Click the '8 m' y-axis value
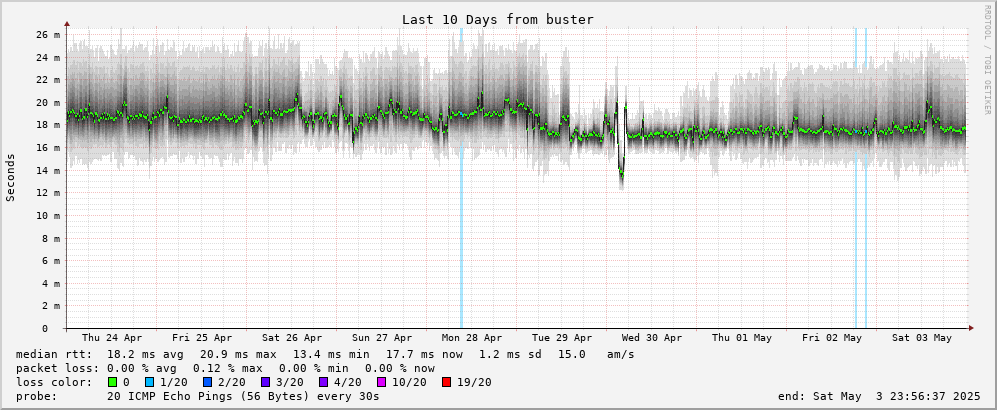 tap(50, 238)
